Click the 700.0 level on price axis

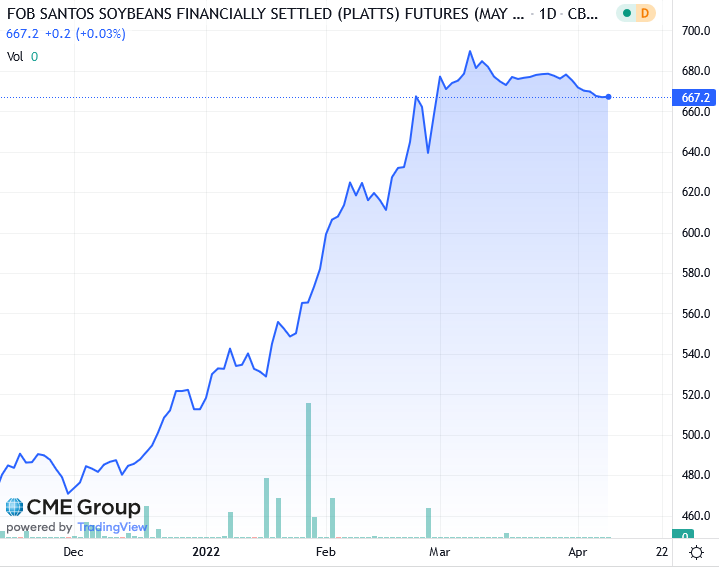pyautogui.click(x=695, y=32)
